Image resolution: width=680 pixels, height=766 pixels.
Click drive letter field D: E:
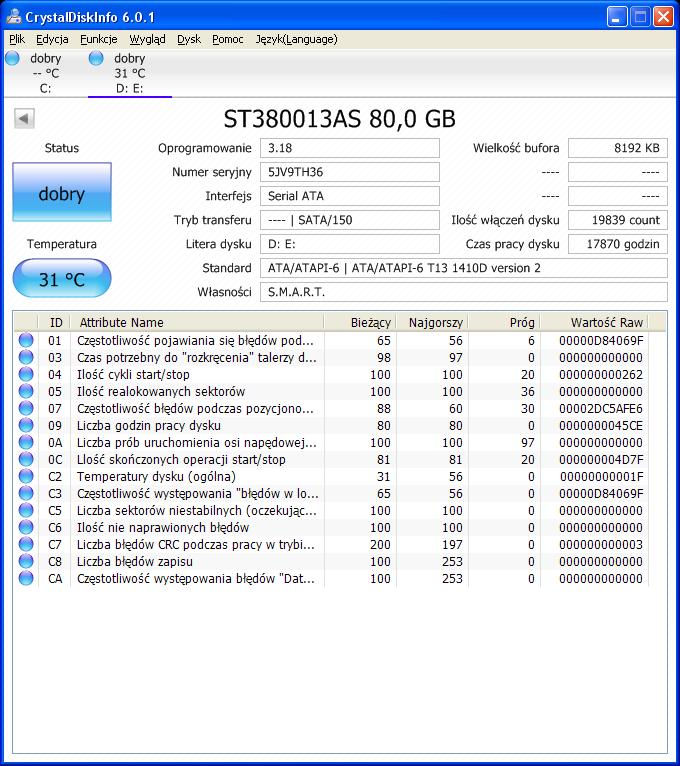coord(350,244)
